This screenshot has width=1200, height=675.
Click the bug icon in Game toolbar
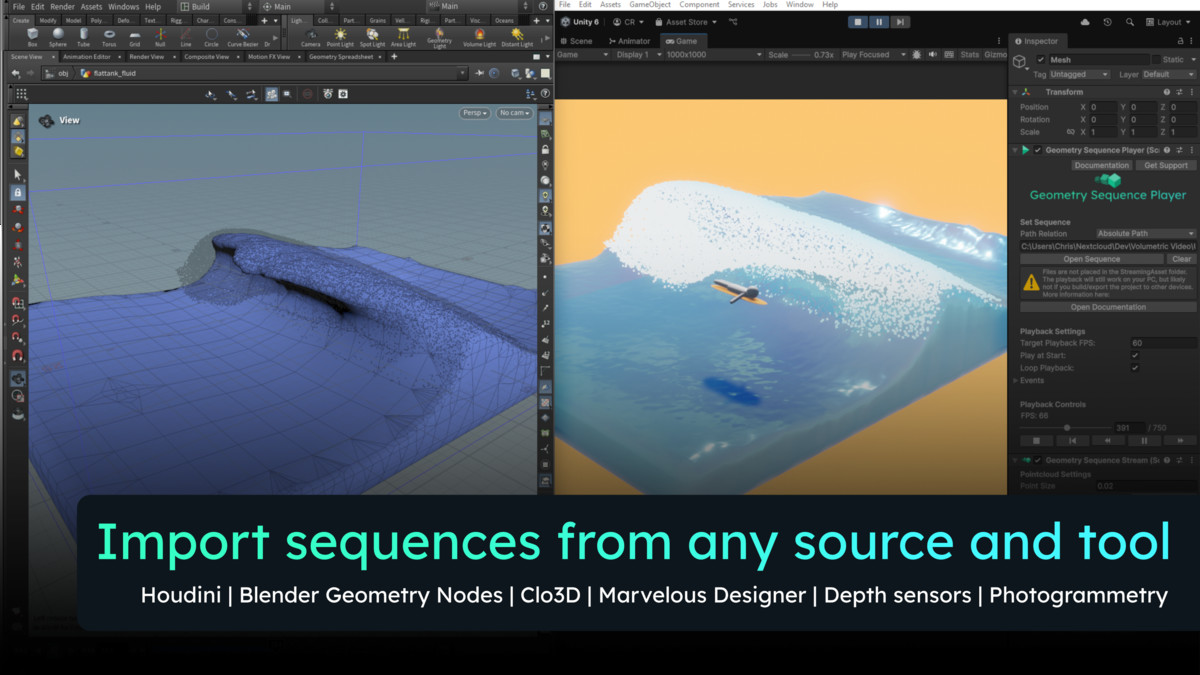click(x=916, y=55)
